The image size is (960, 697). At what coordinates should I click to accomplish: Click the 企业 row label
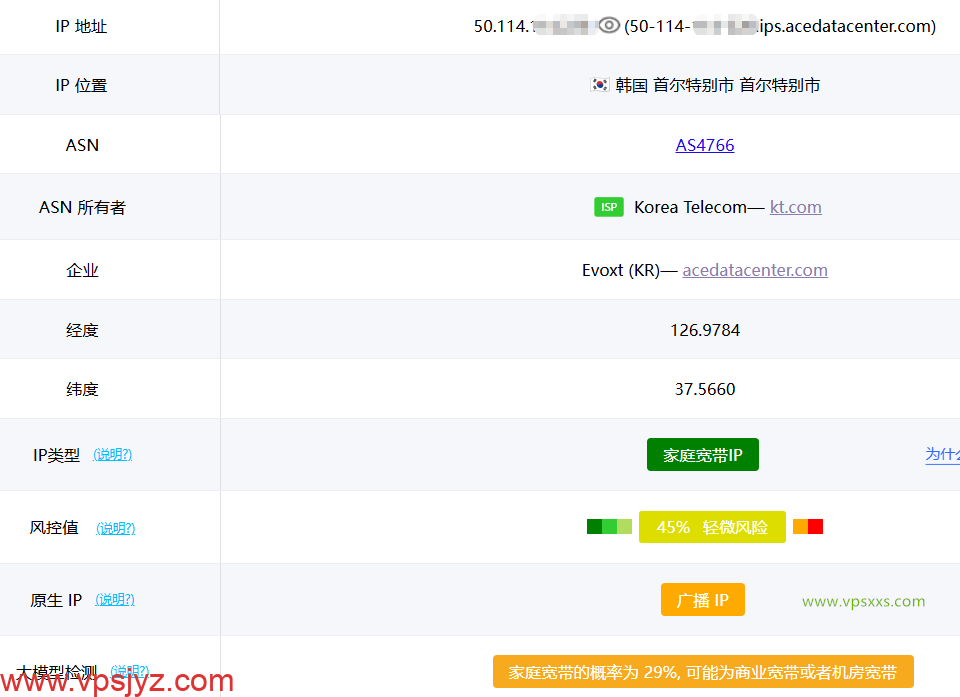[x=82, y=270]
